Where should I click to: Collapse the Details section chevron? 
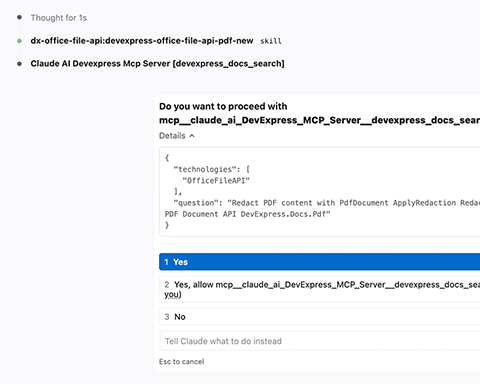(x=192, y=136)
